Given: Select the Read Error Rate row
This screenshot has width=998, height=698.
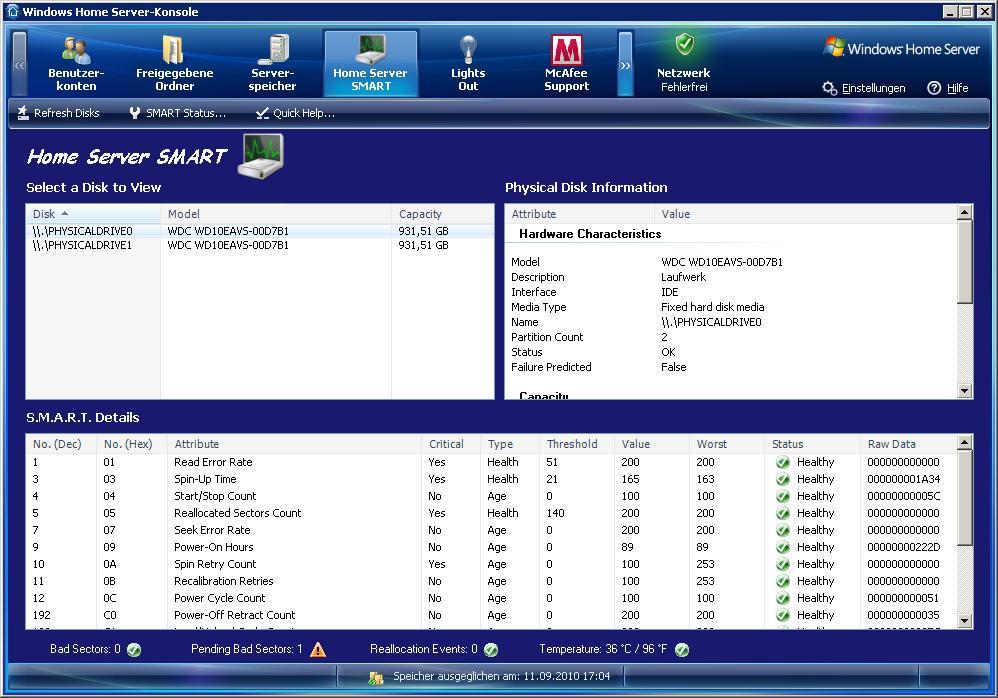Looking at the screenshot, I should tap(491, 462).
